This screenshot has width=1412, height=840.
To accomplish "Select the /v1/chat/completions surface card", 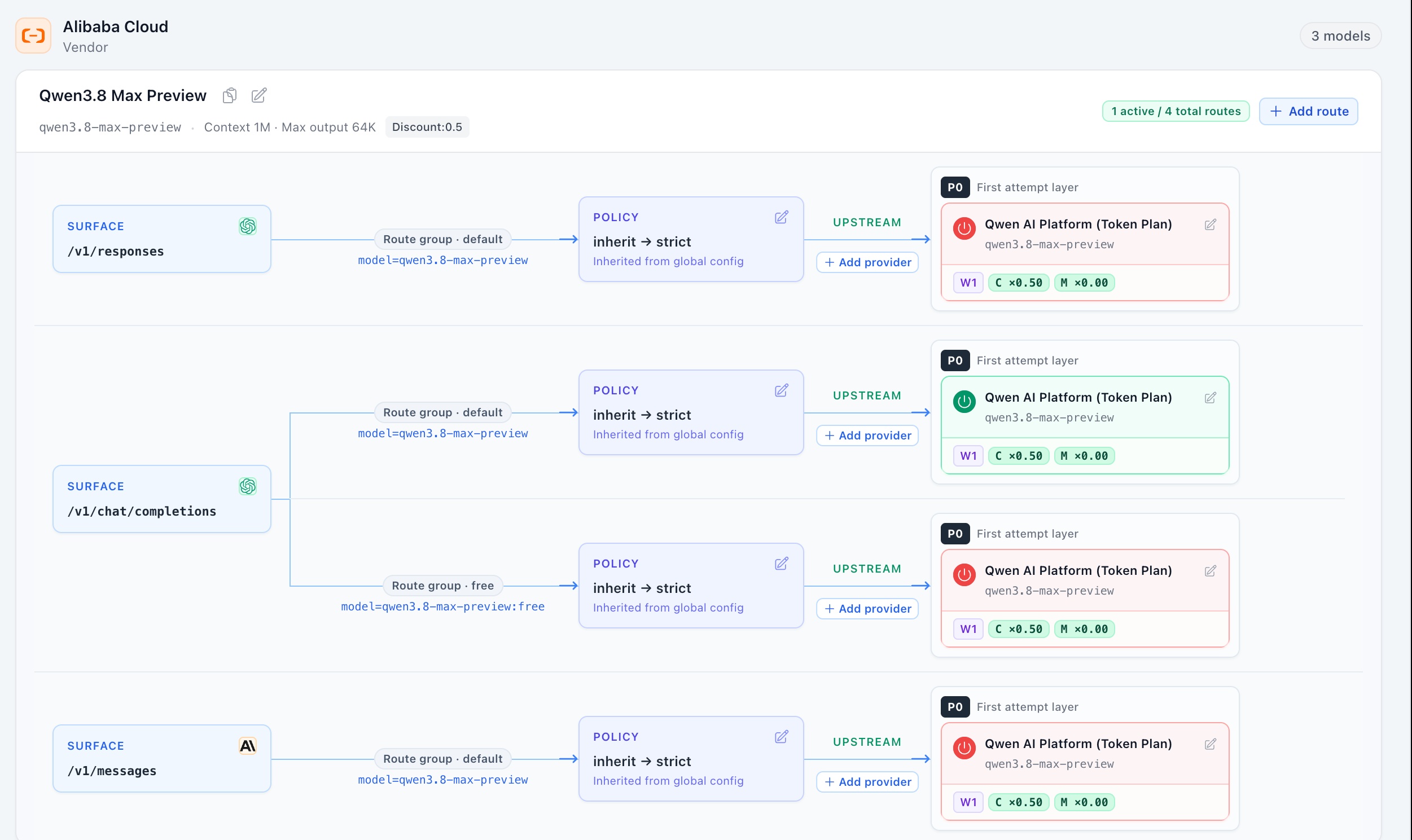I will 162,499.
